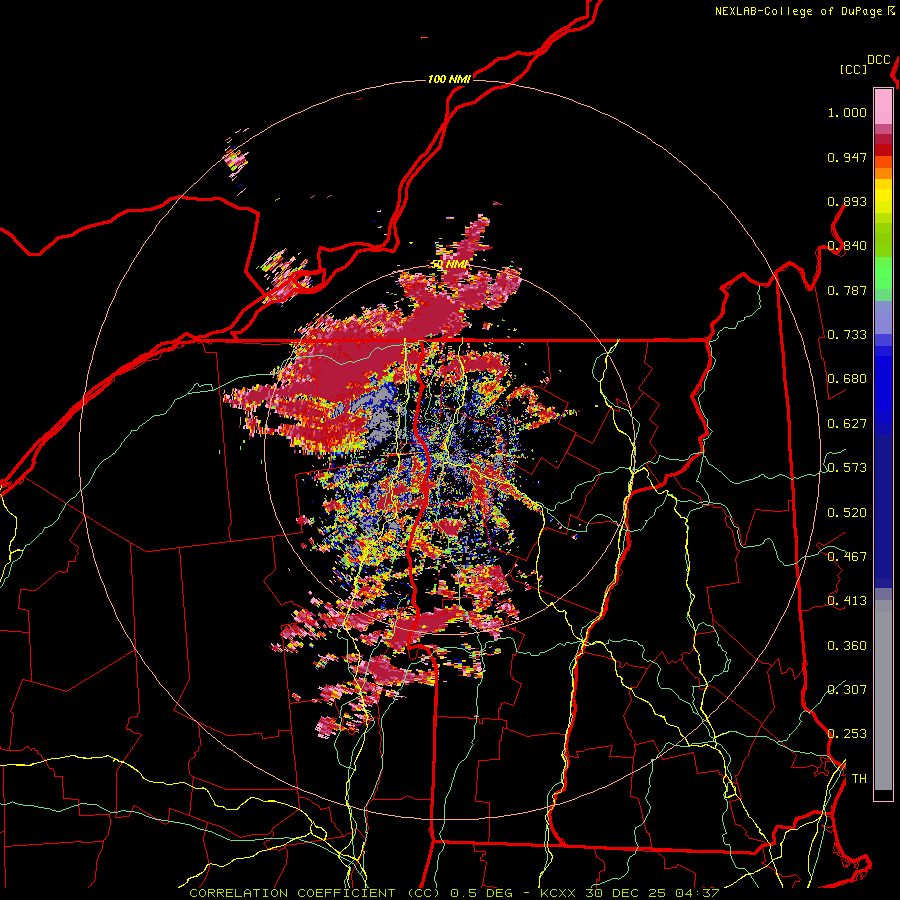Select the 0.307 legend value
Image resolution: width=900 pixels, height=900 pixels.
point(847,690)
